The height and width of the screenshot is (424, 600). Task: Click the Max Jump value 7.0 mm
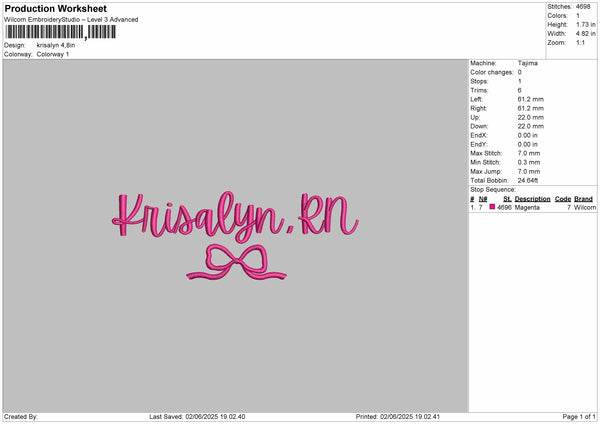coord(529,171)
